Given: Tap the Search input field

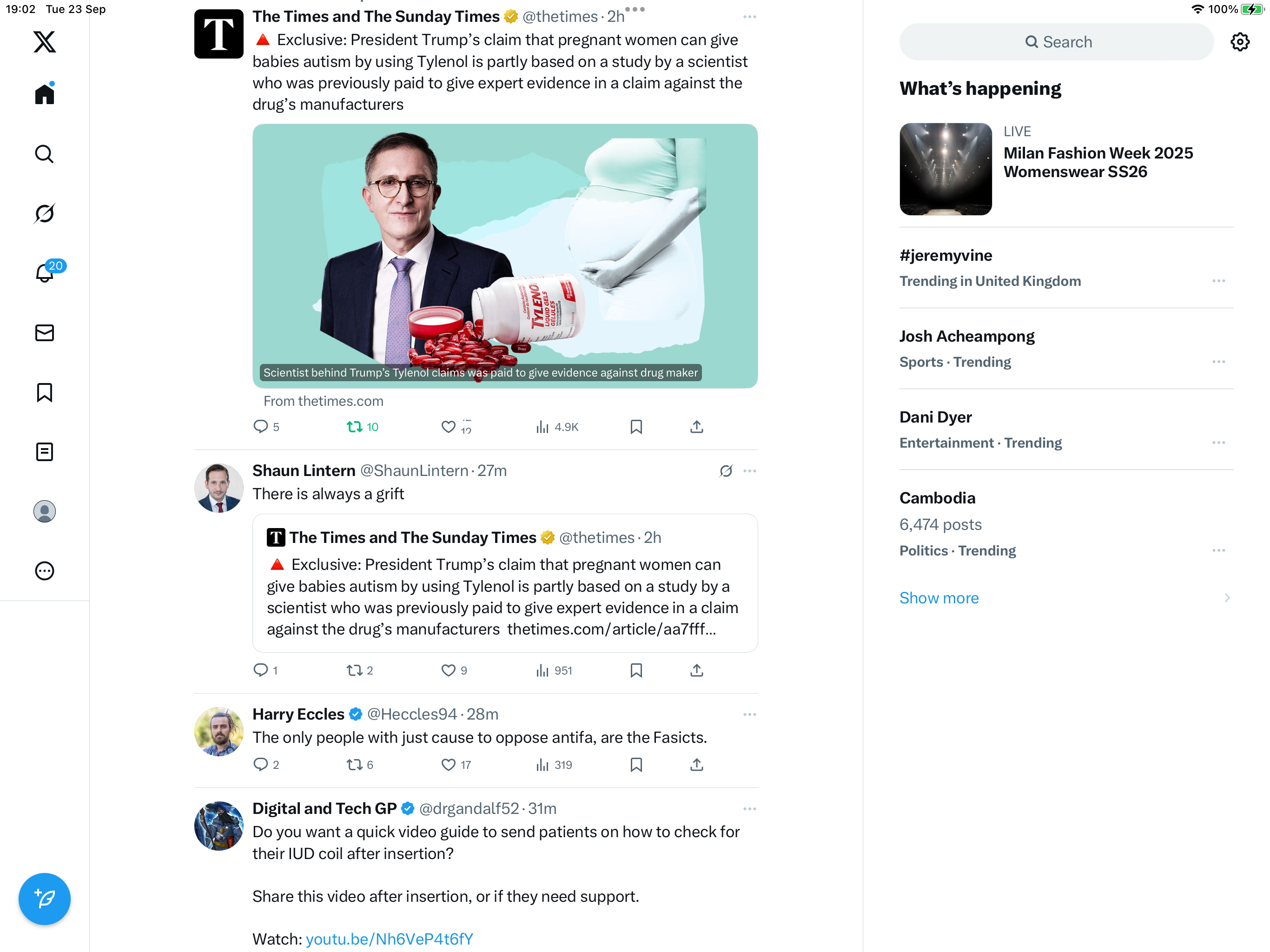Looking at the screenshot, I should [x=1057, y=42].
